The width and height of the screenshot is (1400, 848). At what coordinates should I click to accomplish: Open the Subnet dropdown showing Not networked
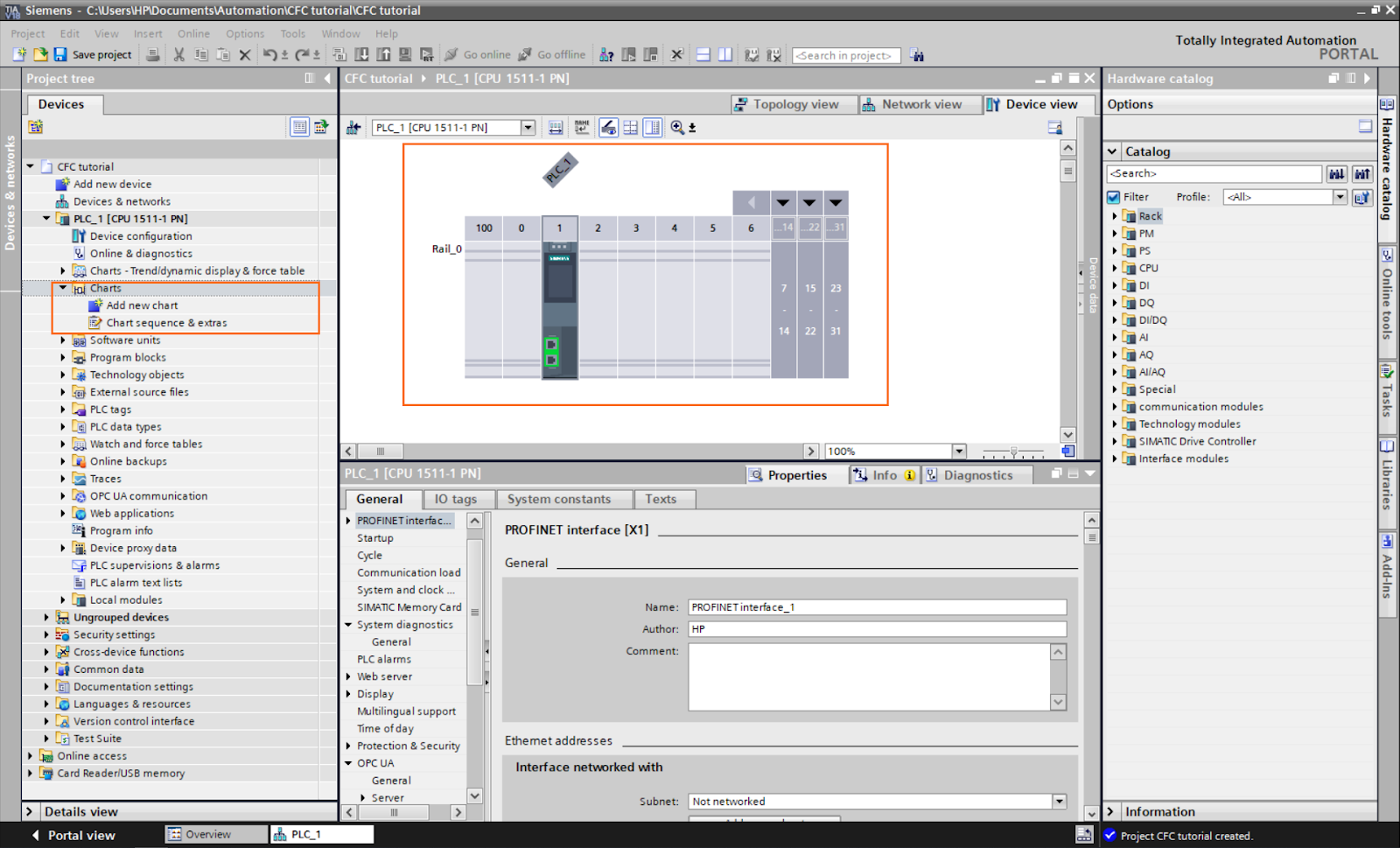click(1060, 801)
